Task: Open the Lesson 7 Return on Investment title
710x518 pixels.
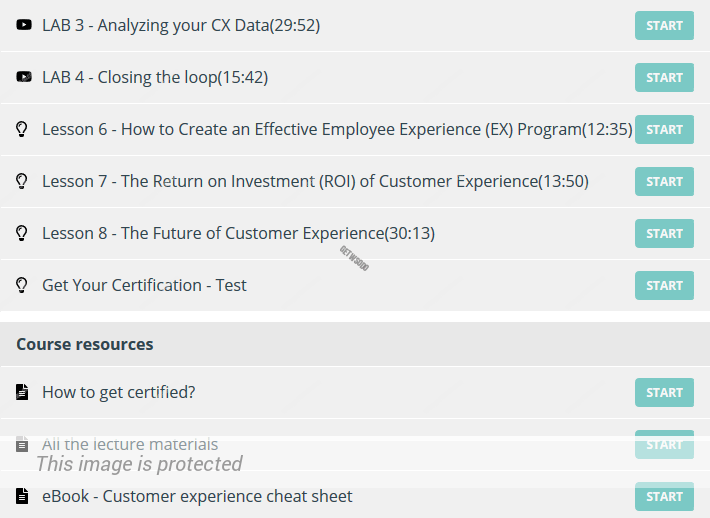Action: pyautogui.click(x=315, y=181)
